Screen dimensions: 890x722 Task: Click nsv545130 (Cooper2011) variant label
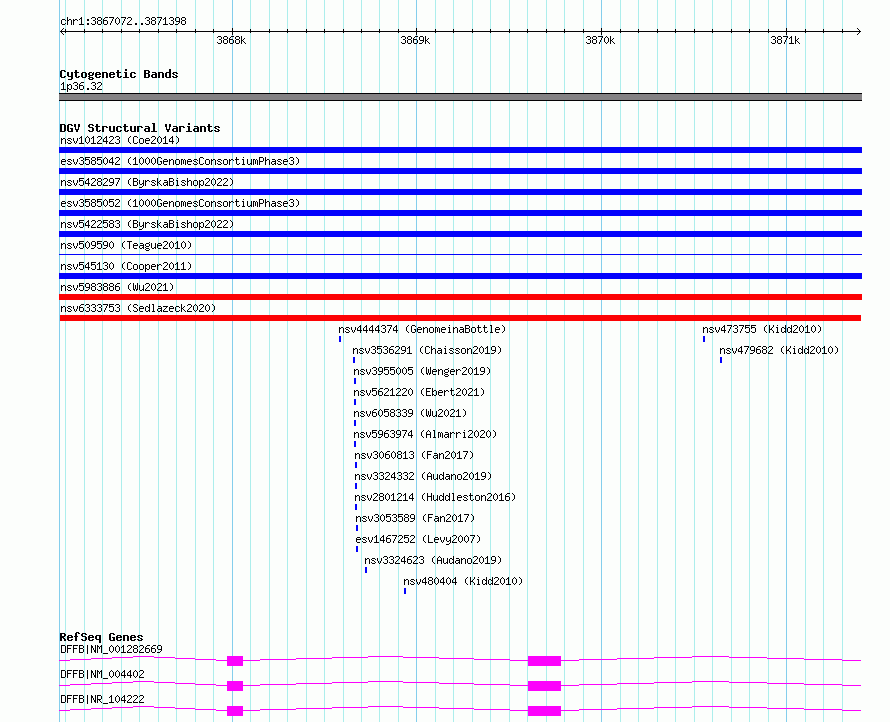126,266
